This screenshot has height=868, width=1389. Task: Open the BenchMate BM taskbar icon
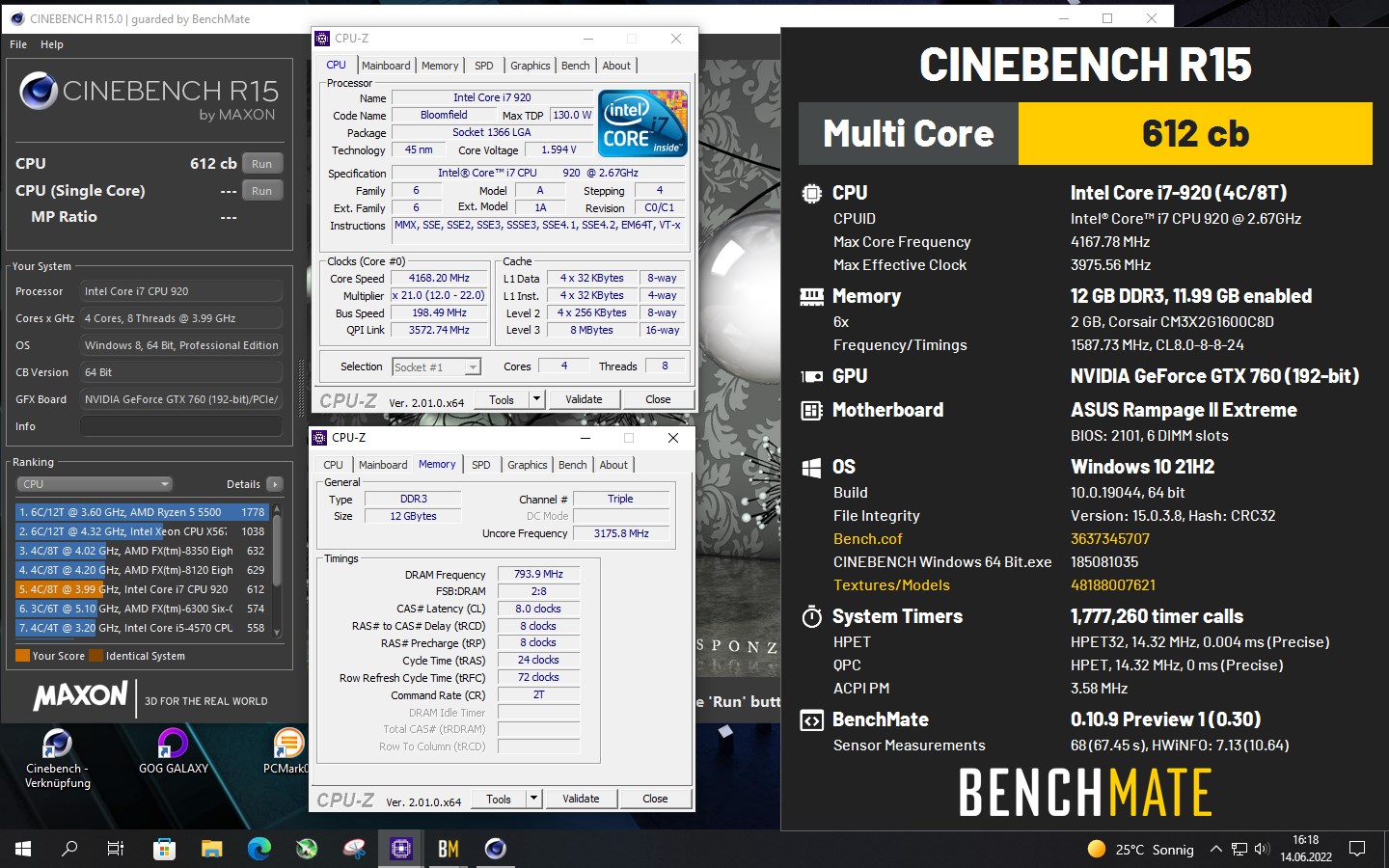[449, 849]
